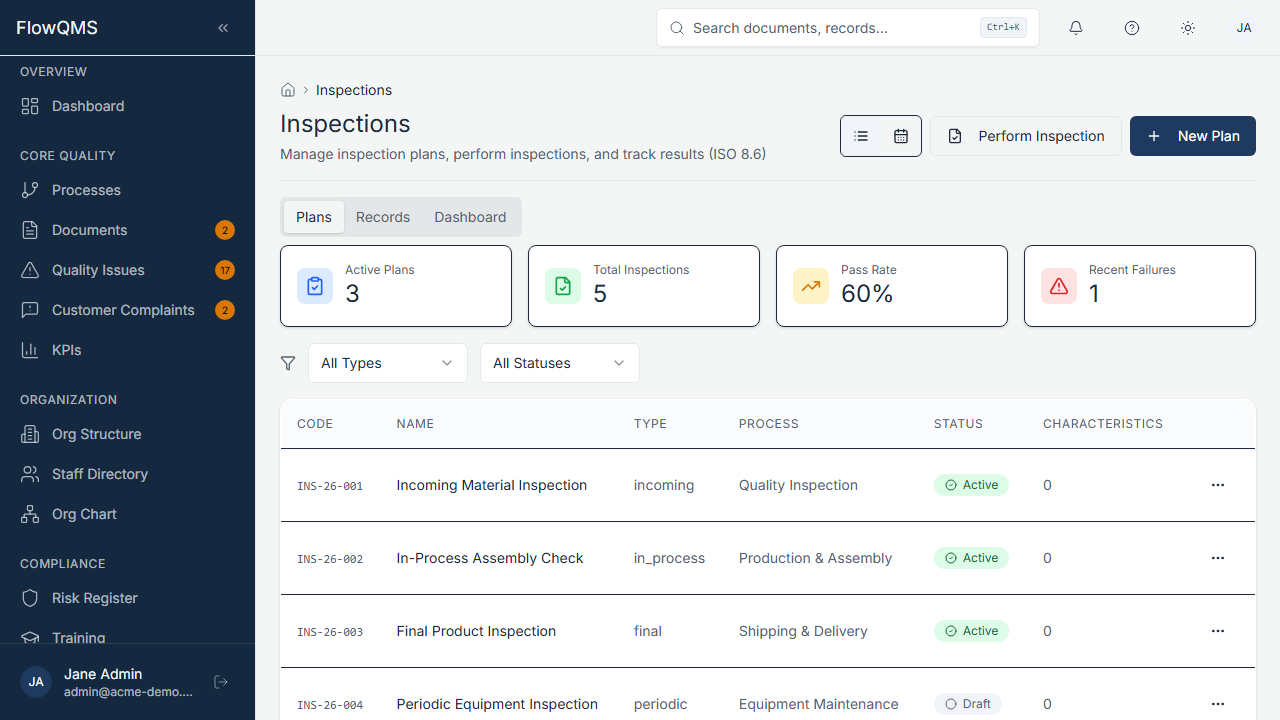Click the search documents field
Image resolution: width=1280 pixels, height=720 pixels.
tap(847, 28)
